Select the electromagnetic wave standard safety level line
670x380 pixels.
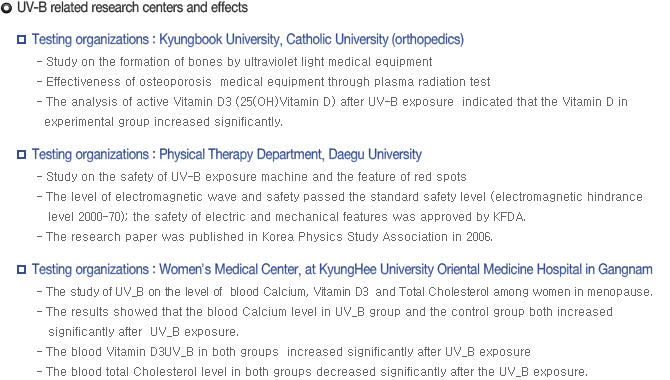(x=340, y=197)
